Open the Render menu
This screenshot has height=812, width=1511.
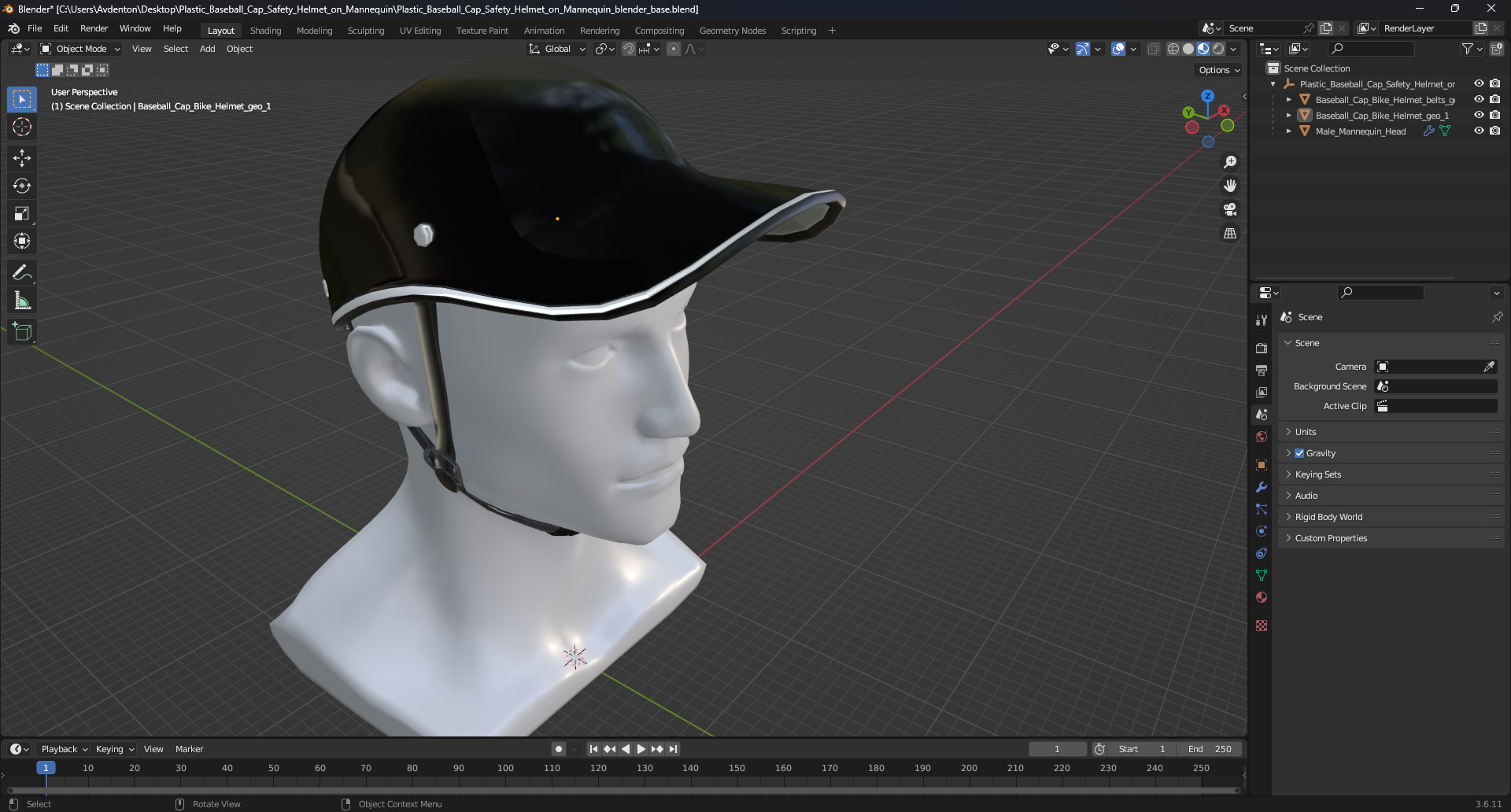tap(94, 28)
